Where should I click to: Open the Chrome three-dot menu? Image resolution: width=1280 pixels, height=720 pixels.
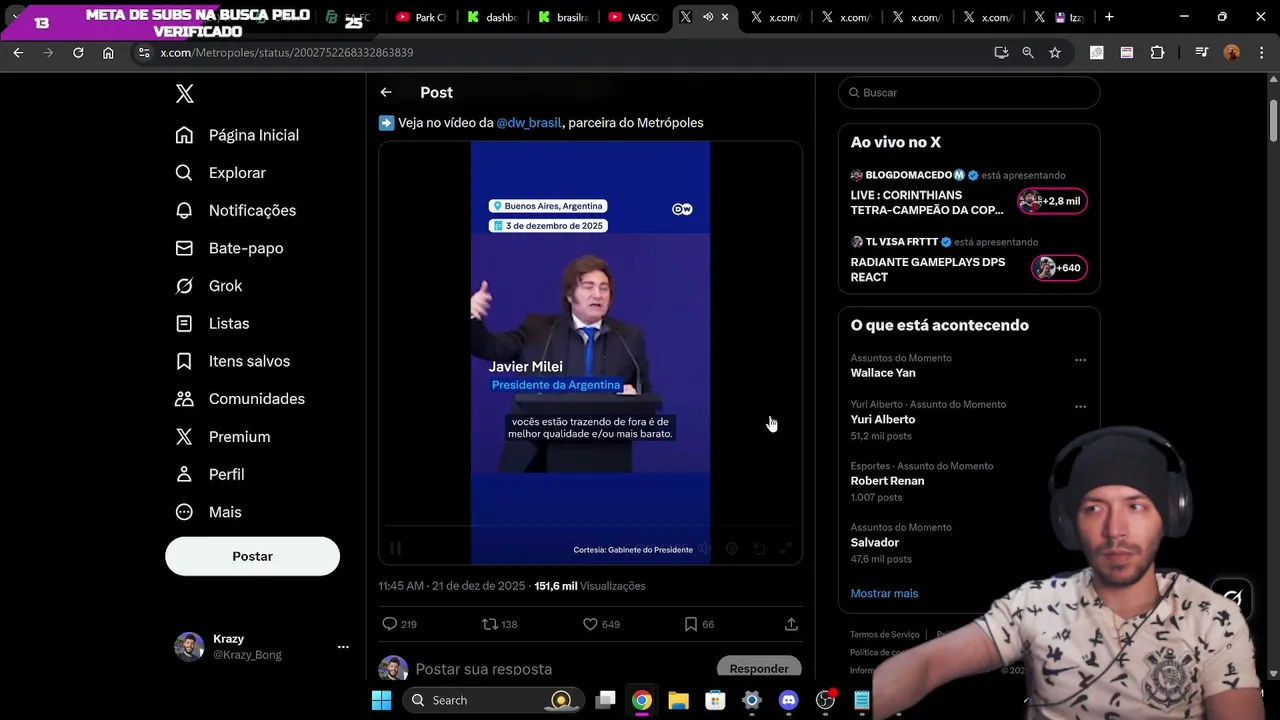click(x=1260, y=53)
